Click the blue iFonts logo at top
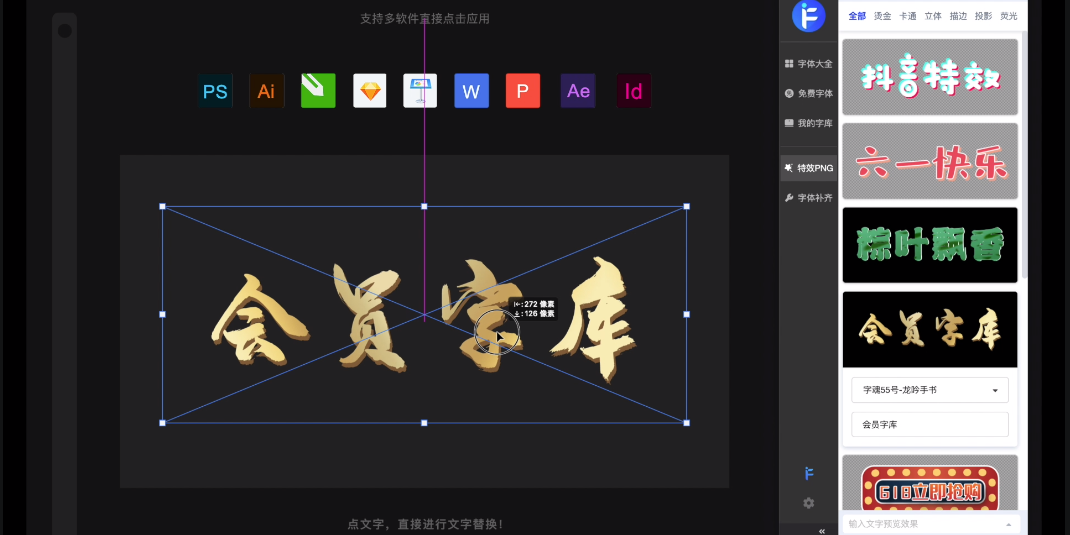The image size is (1070, 535). [809, 15]
